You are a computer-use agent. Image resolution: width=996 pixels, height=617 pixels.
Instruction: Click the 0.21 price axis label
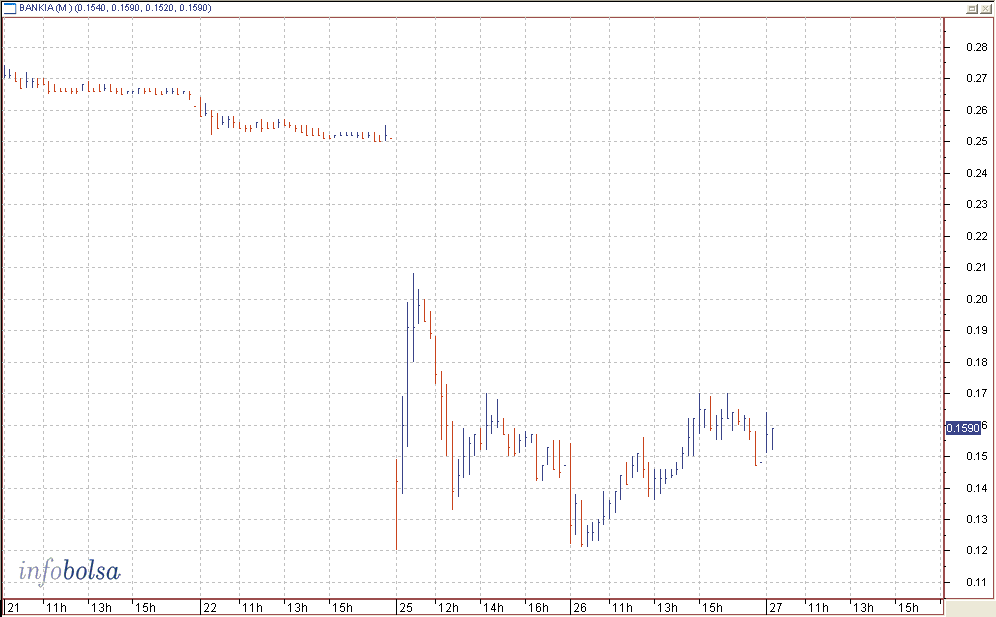[976, 267]
